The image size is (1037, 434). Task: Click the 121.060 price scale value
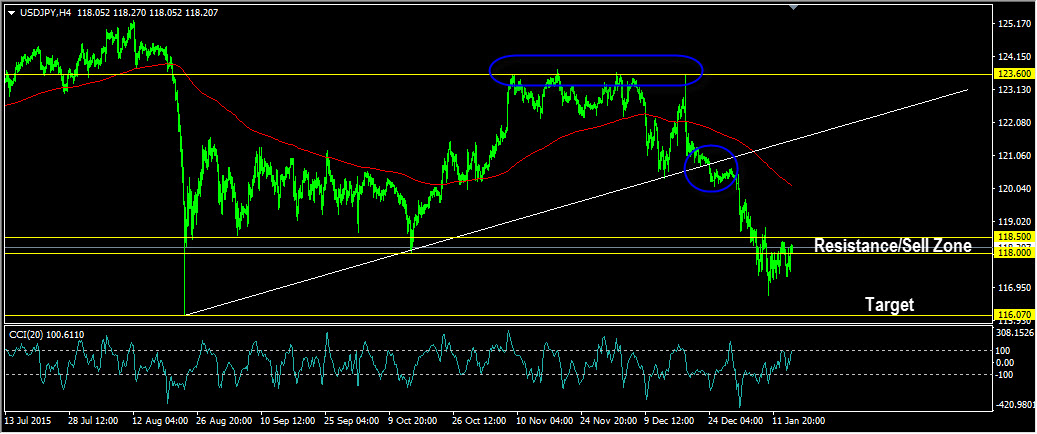[1015, 156]
